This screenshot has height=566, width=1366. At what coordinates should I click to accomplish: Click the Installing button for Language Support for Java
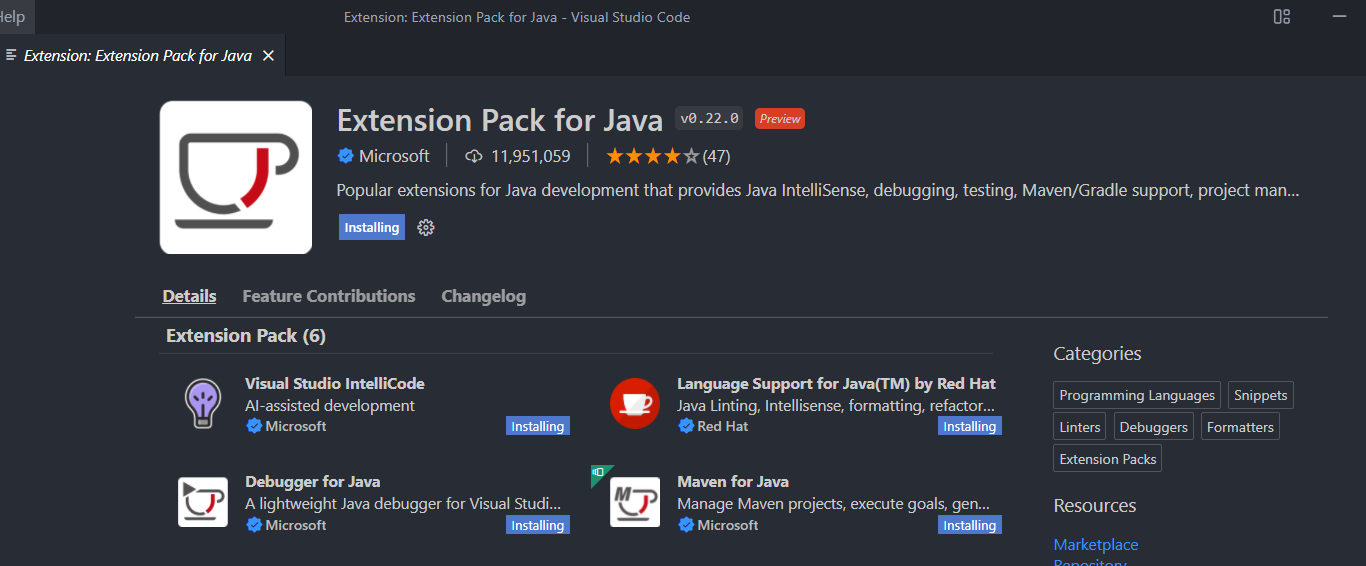pyautogui.click(x=970, y=426)
